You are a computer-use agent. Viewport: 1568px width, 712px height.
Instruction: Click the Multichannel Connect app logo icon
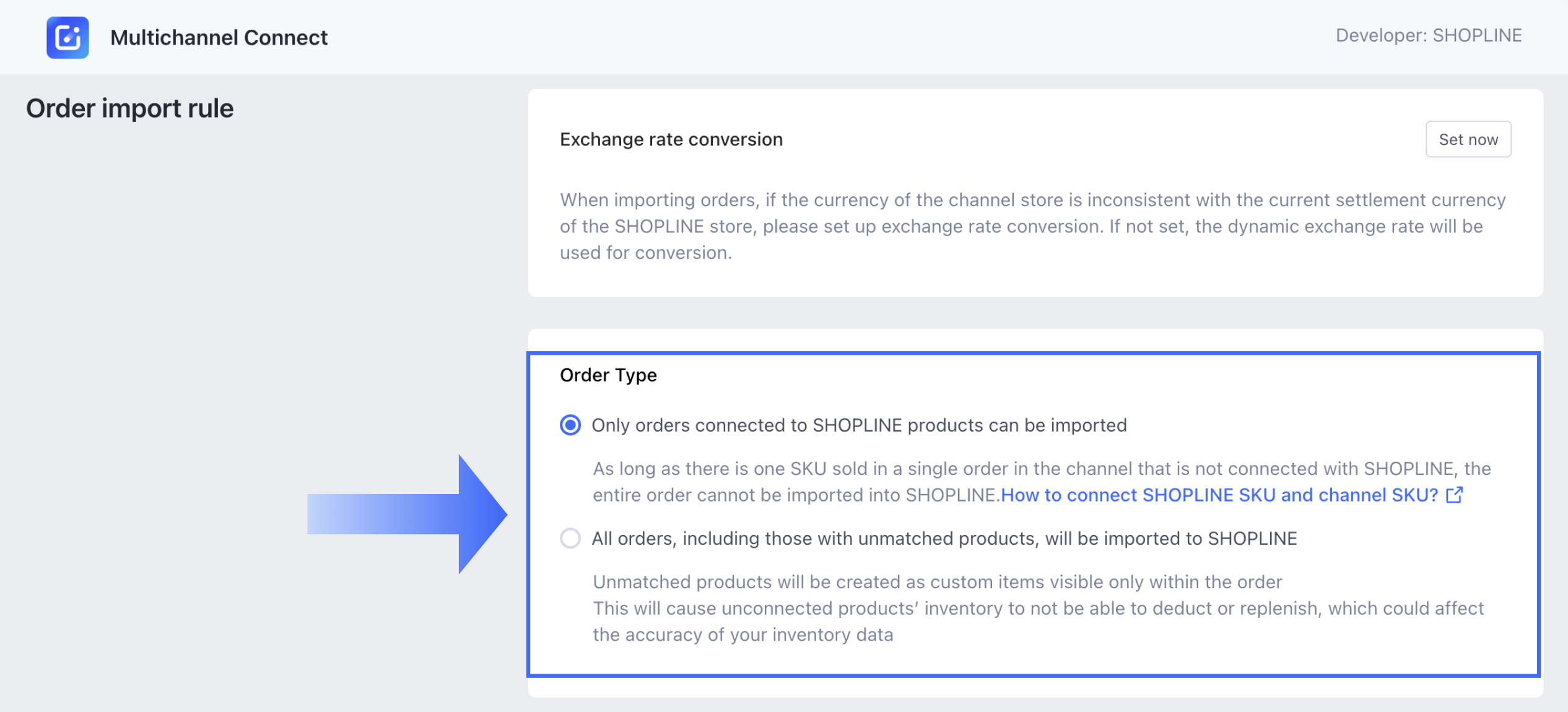click(x=68, y=37)
